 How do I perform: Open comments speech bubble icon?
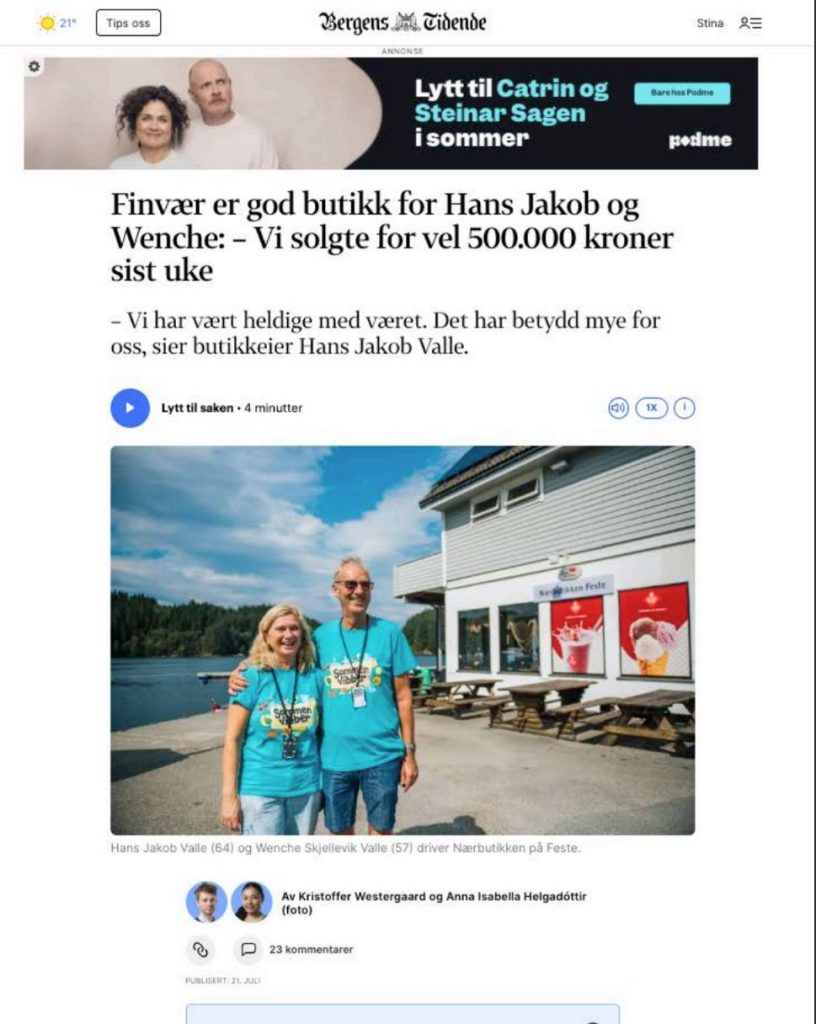[x=248, y=950]
